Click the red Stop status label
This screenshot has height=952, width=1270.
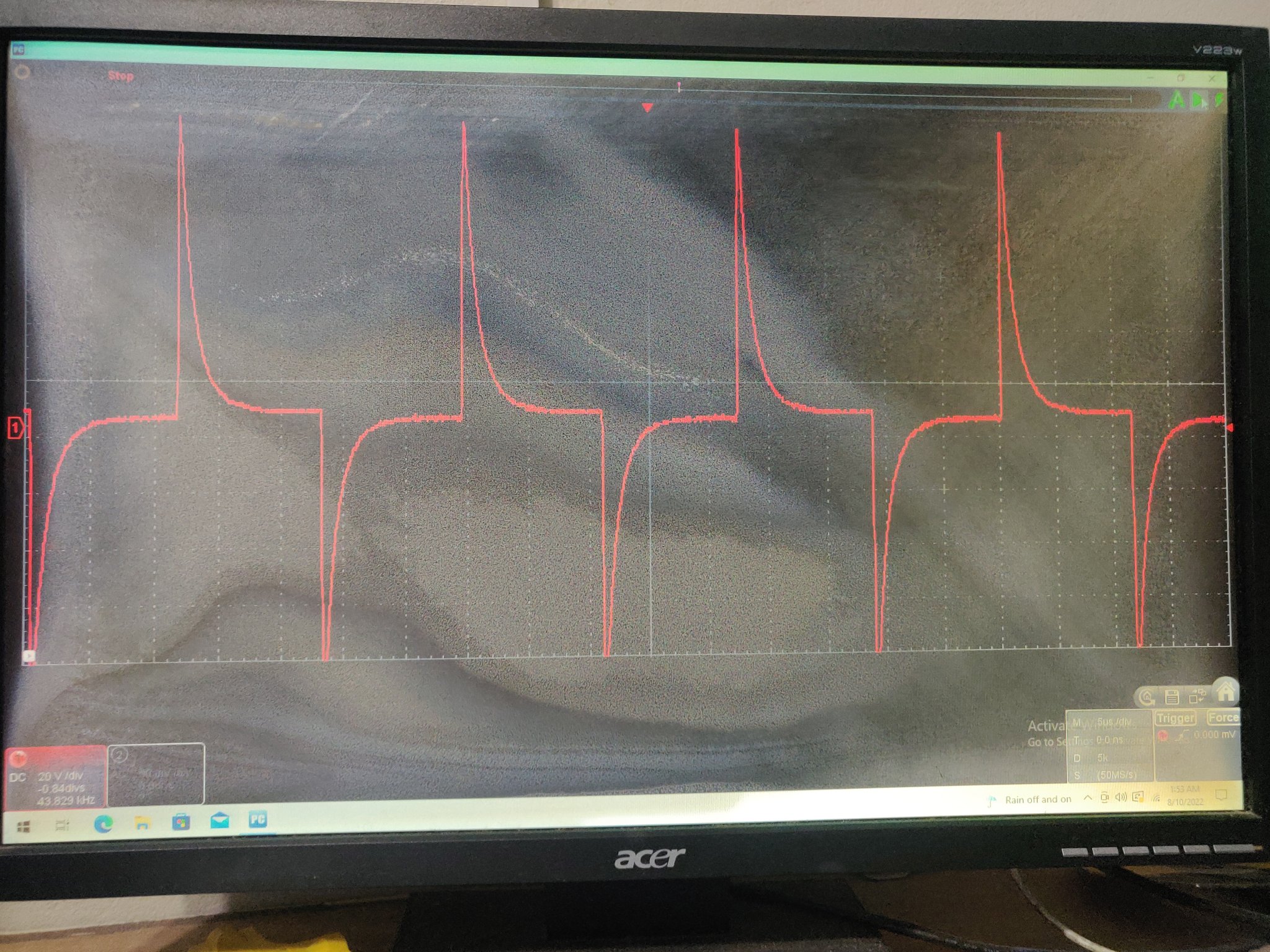tap(120, 76)
